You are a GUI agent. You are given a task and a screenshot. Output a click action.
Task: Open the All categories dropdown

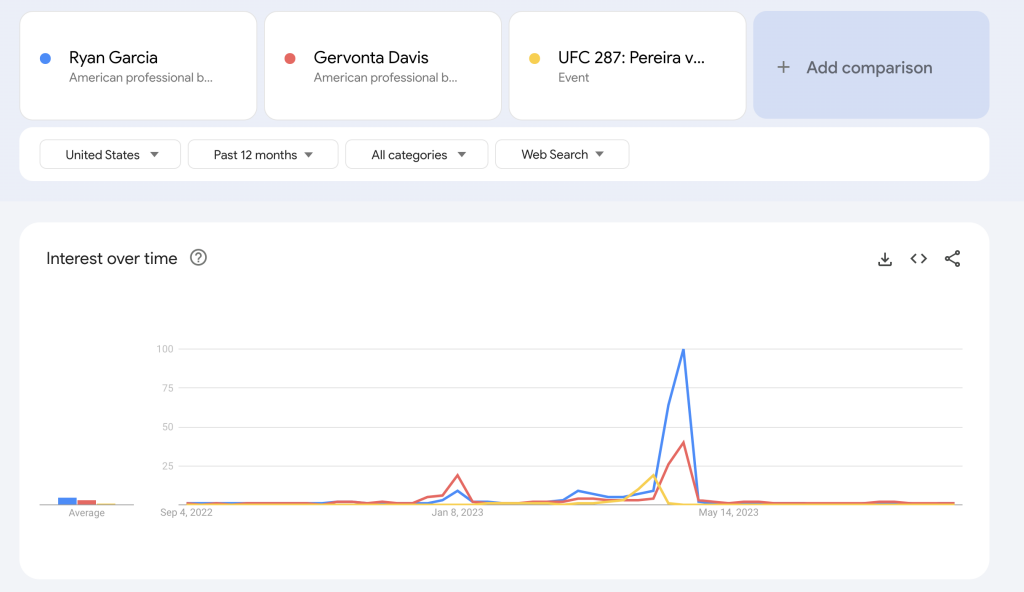click(417, 154)
